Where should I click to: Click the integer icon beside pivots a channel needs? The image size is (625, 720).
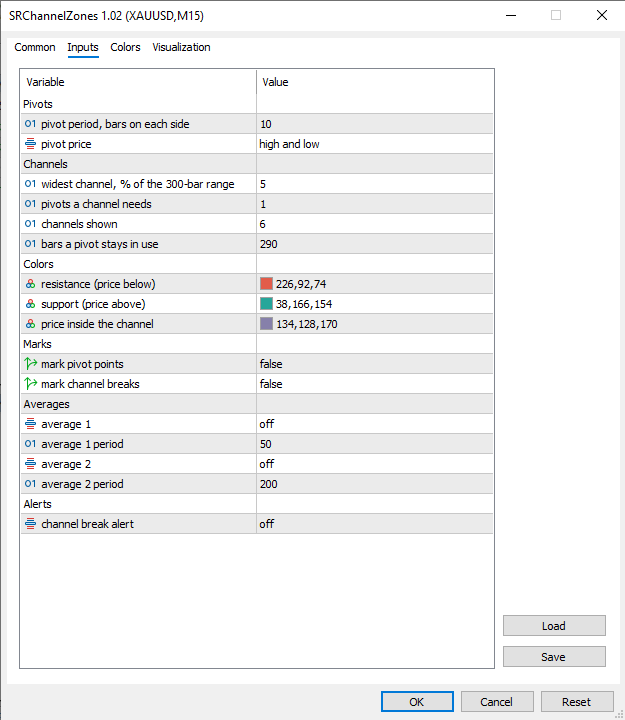pyautogui.click(x=30, y=204)
